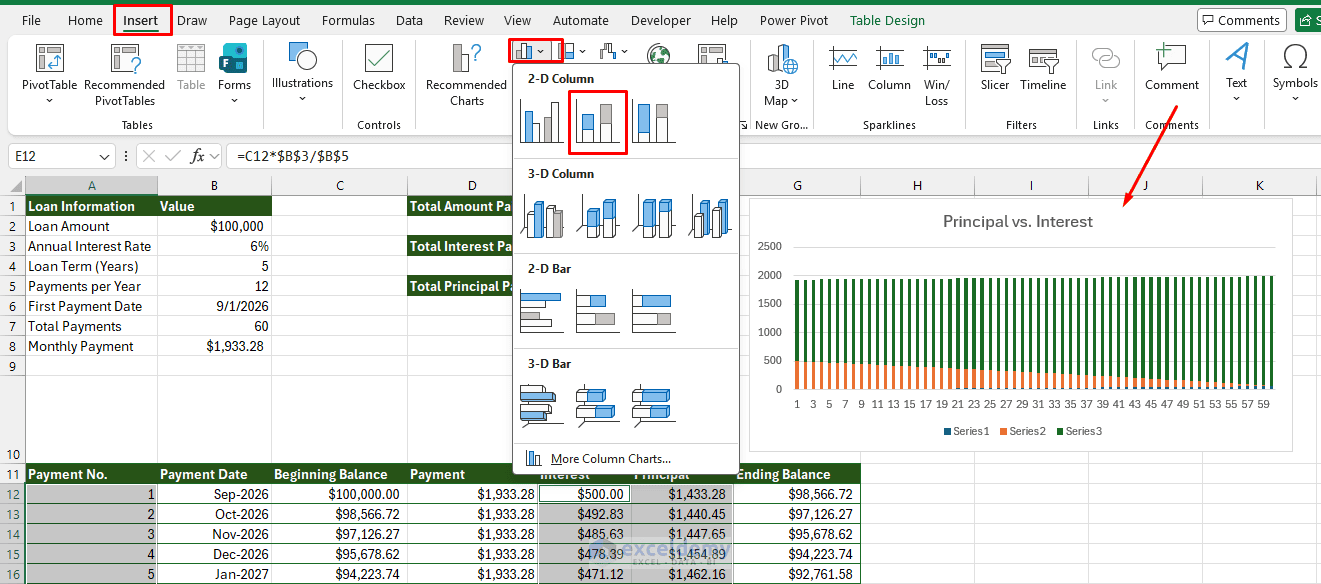Pick the 2-D 100% Stacked Bar chart

[654, 311]
